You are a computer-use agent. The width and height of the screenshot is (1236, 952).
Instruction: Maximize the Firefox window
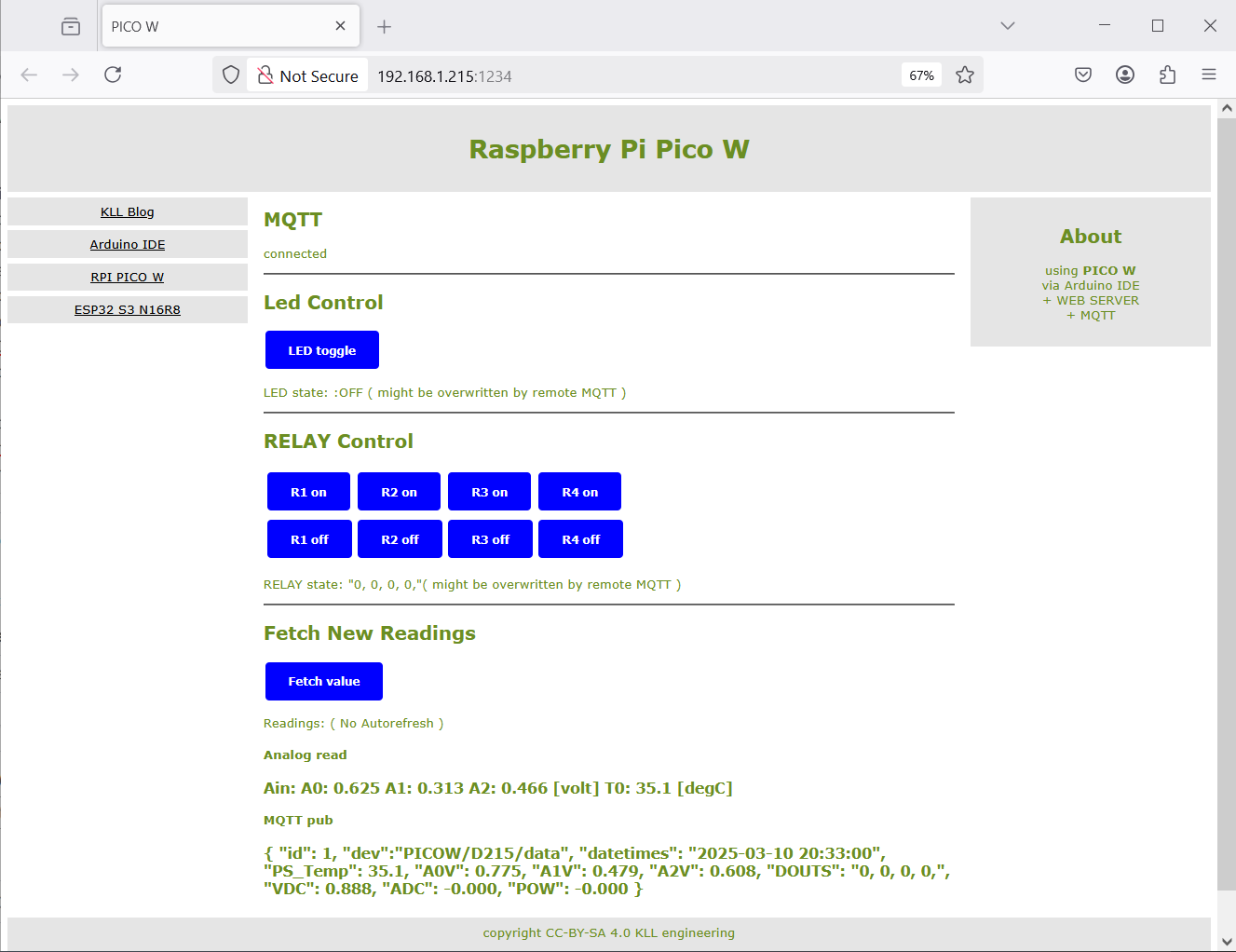pos(1158,25)
